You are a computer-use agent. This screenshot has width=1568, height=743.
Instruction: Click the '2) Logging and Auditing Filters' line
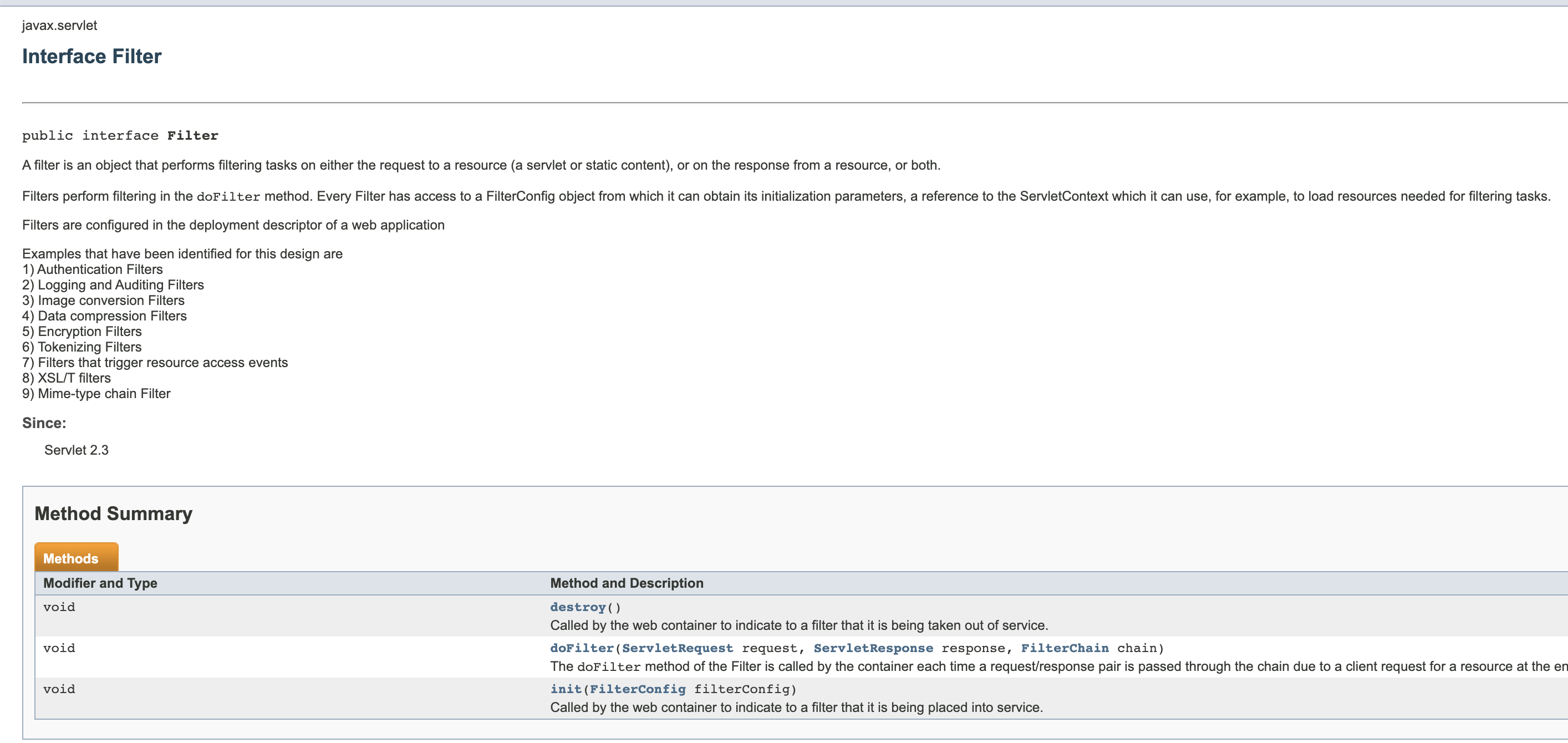pos(113,285)
